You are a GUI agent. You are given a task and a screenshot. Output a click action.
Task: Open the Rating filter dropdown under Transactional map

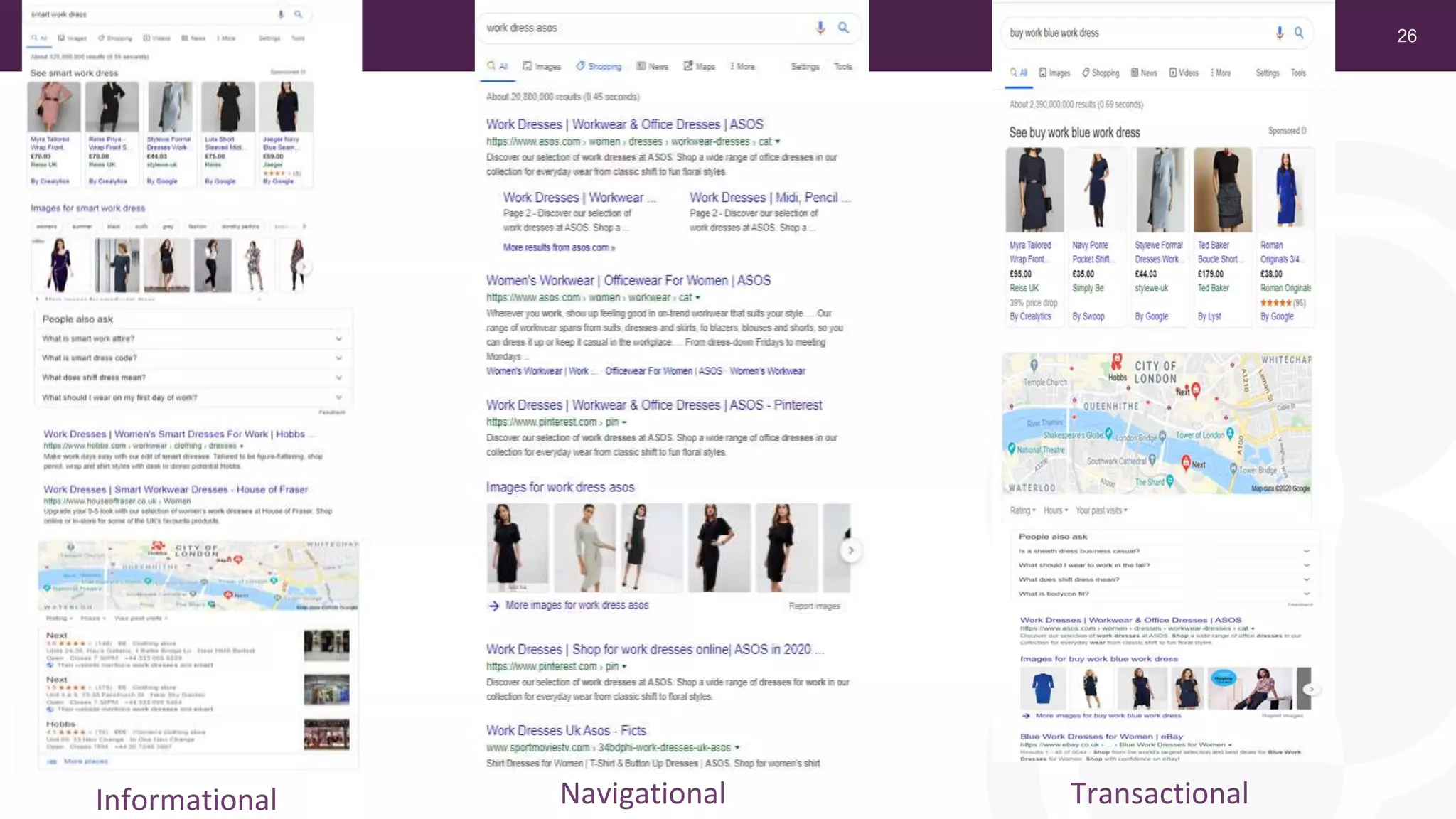[1022, 510]
